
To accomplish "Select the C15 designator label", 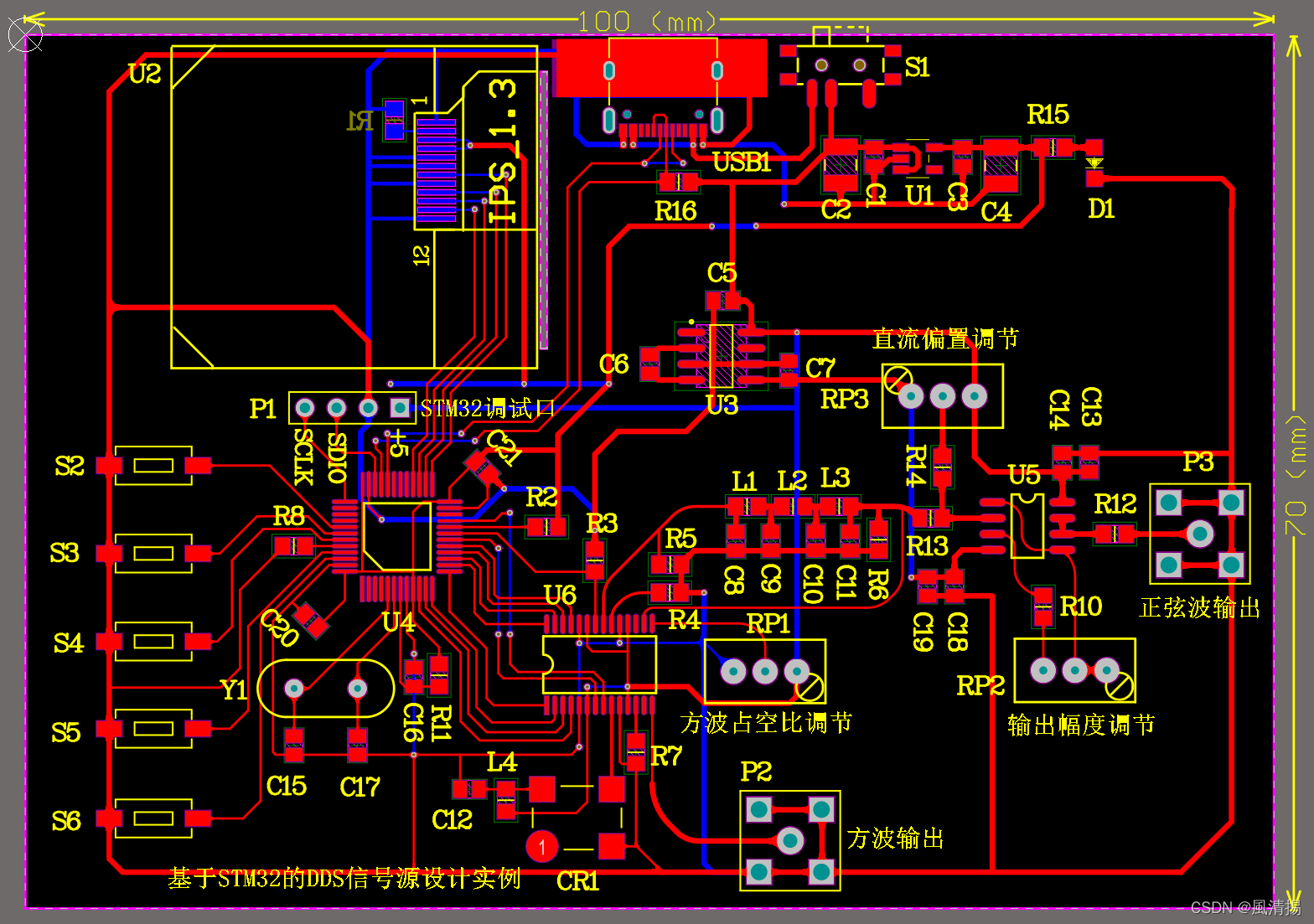I will tap(287, 786).
